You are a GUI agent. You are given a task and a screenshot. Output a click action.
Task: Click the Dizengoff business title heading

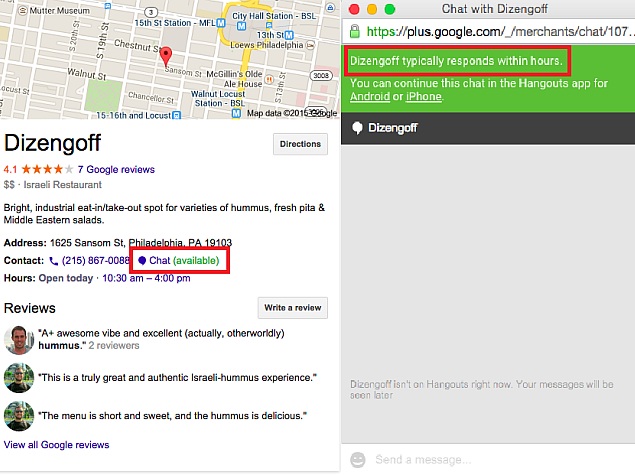pyautogui.click(x=52, y=143)
